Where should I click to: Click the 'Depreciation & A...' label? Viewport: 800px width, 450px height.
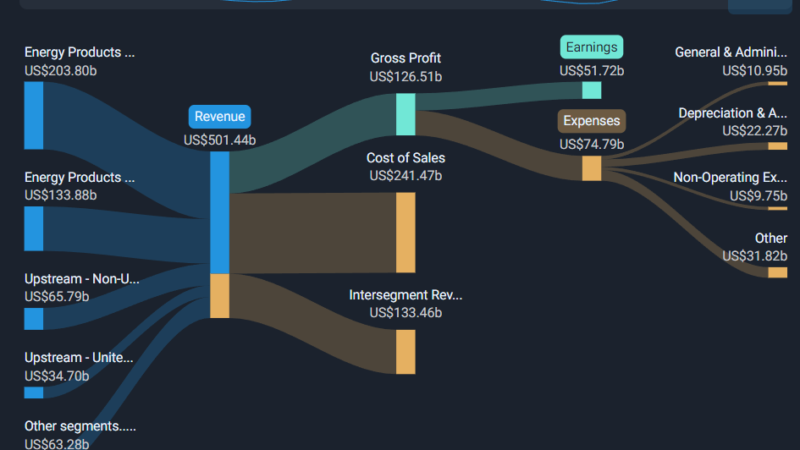coord(733,113)
